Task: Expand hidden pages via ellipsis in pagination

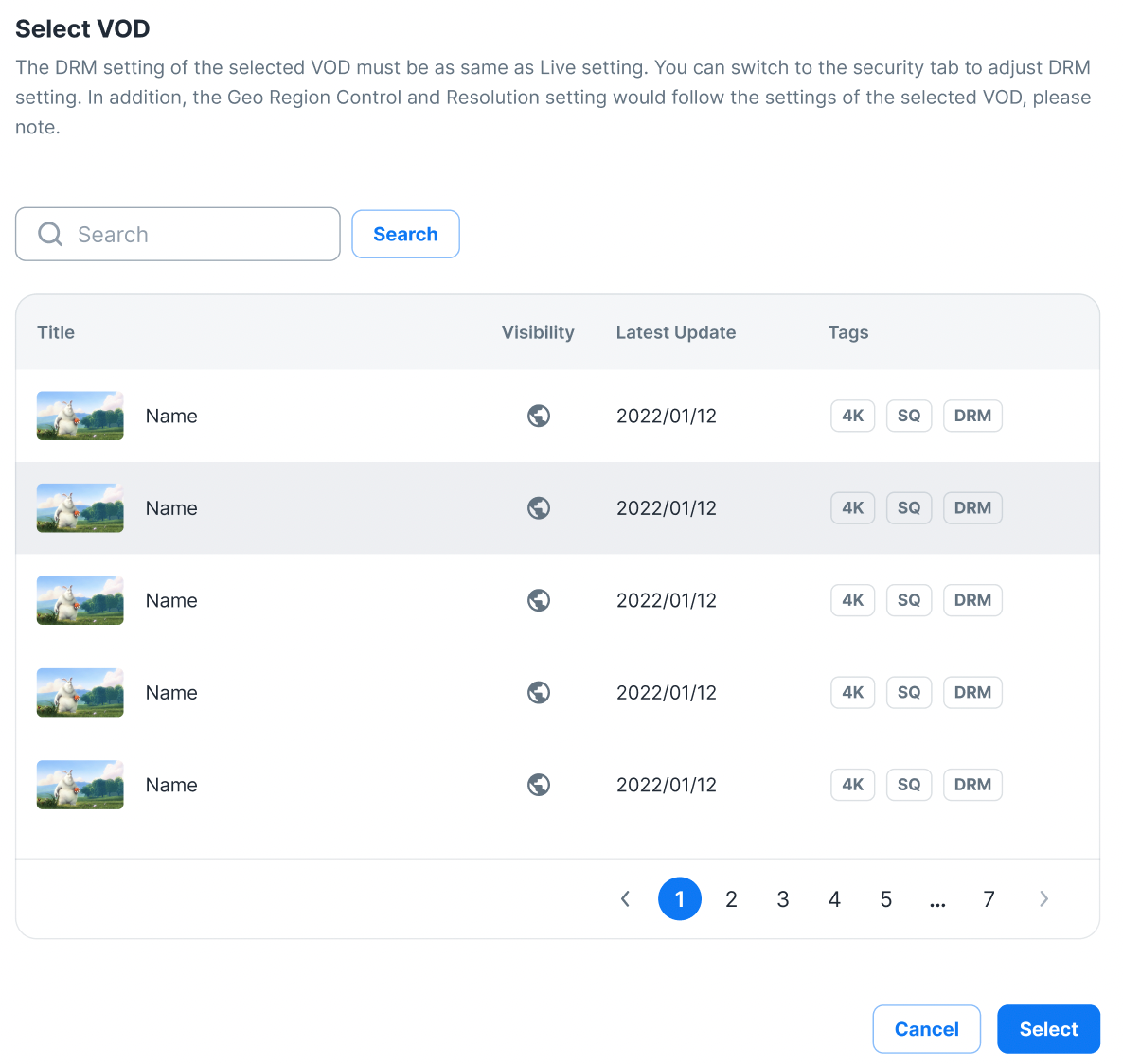Action: [937, 899]
